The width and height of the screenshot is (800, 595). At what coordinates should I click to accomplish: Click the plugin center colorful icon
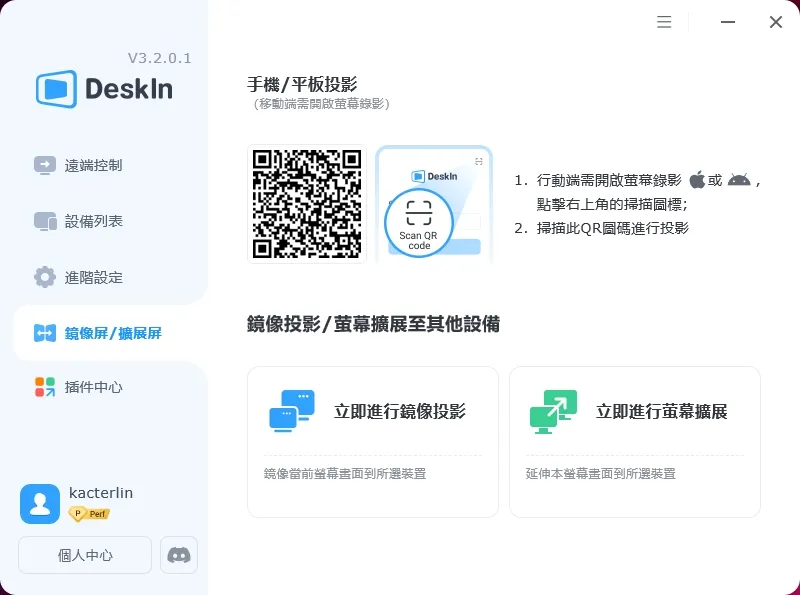click(x=45, y=387)
